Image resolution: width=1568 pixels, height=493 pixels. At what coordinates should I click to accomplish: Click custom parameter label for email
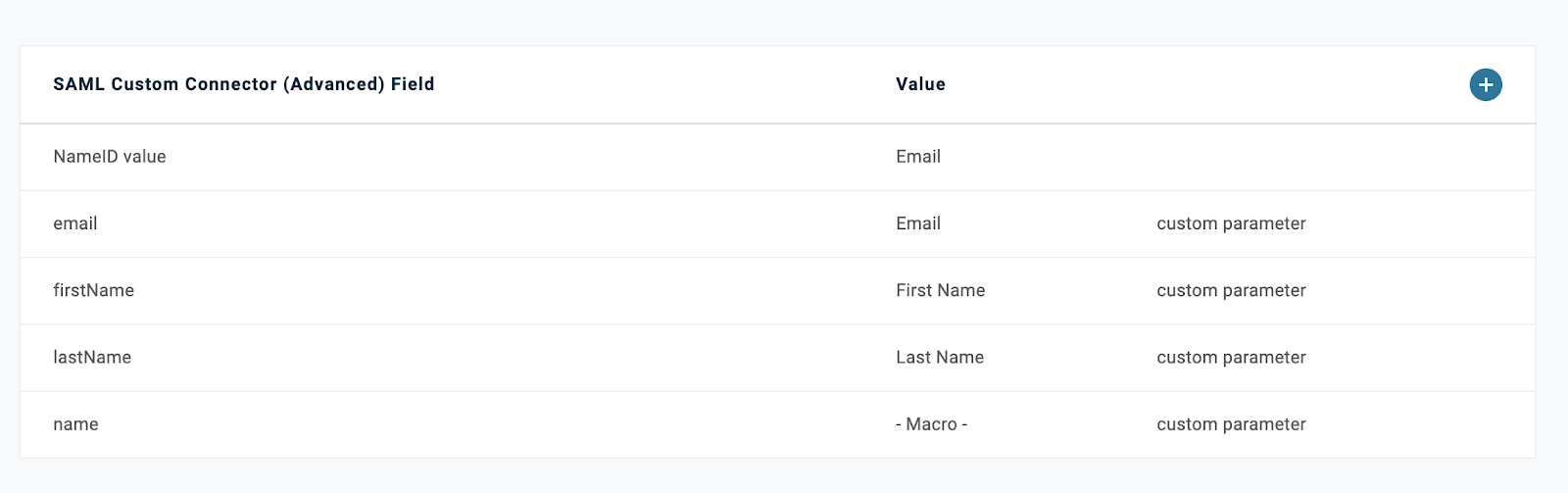[x=1231, y=223]
